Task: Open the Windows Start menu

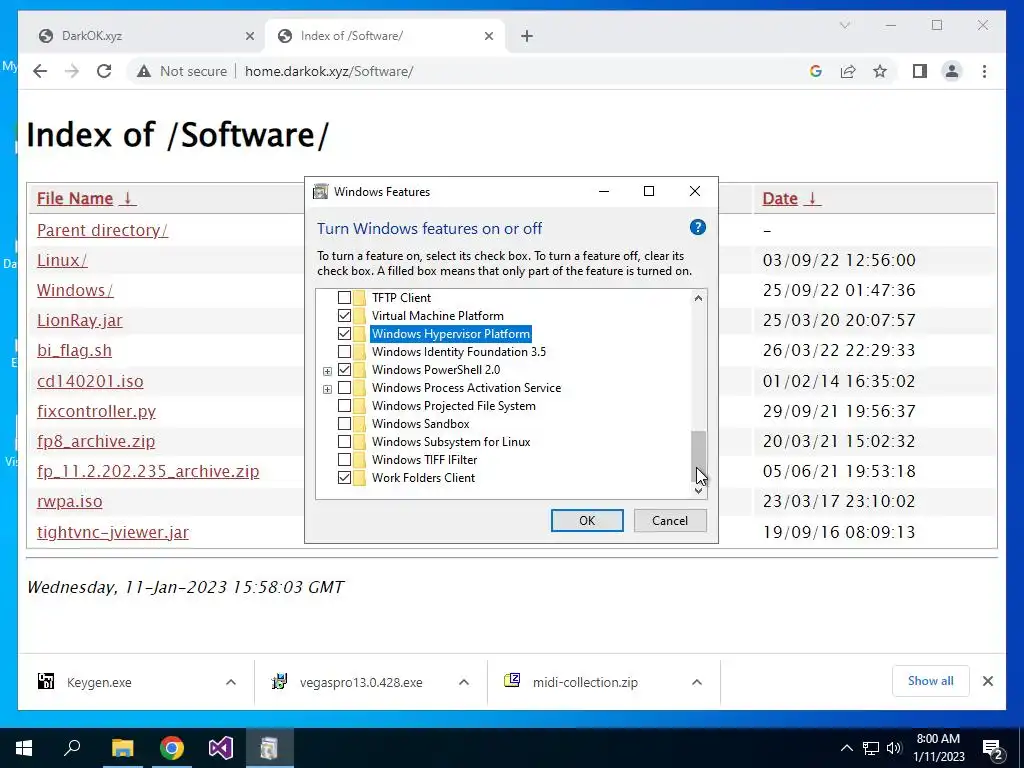Action: 24,748
